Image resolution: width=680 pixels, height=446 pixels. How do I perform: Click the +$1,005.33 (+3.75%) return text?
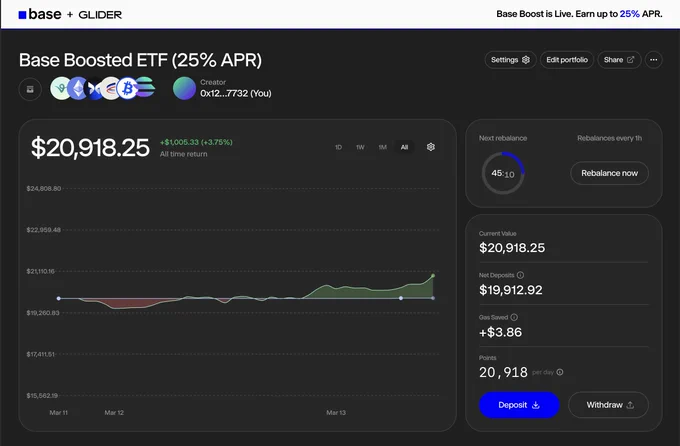pyautogui.click(x=196, y=142)
